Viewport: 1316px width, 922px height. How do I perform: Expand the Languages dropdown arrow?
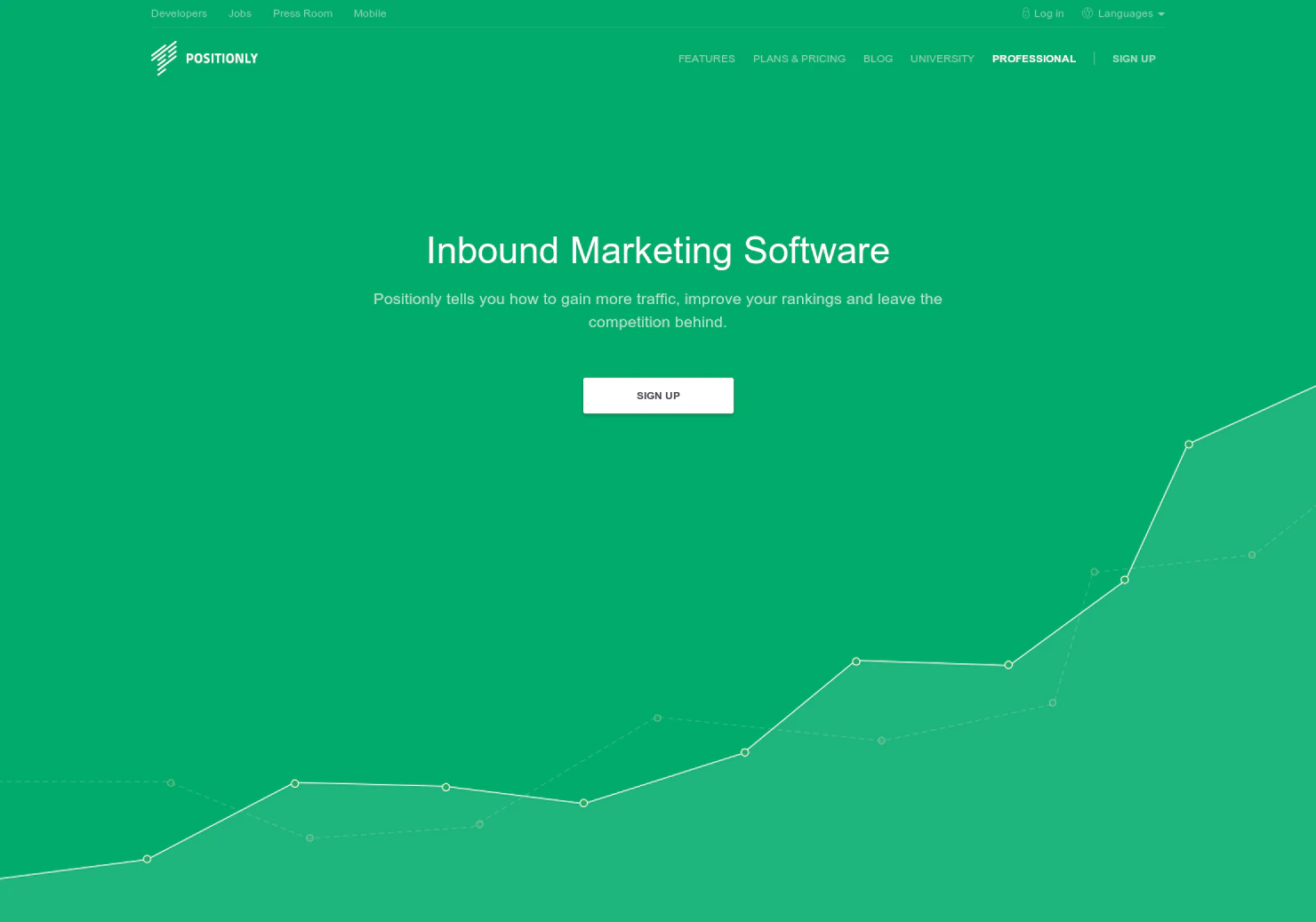[x=1160, y=14]
